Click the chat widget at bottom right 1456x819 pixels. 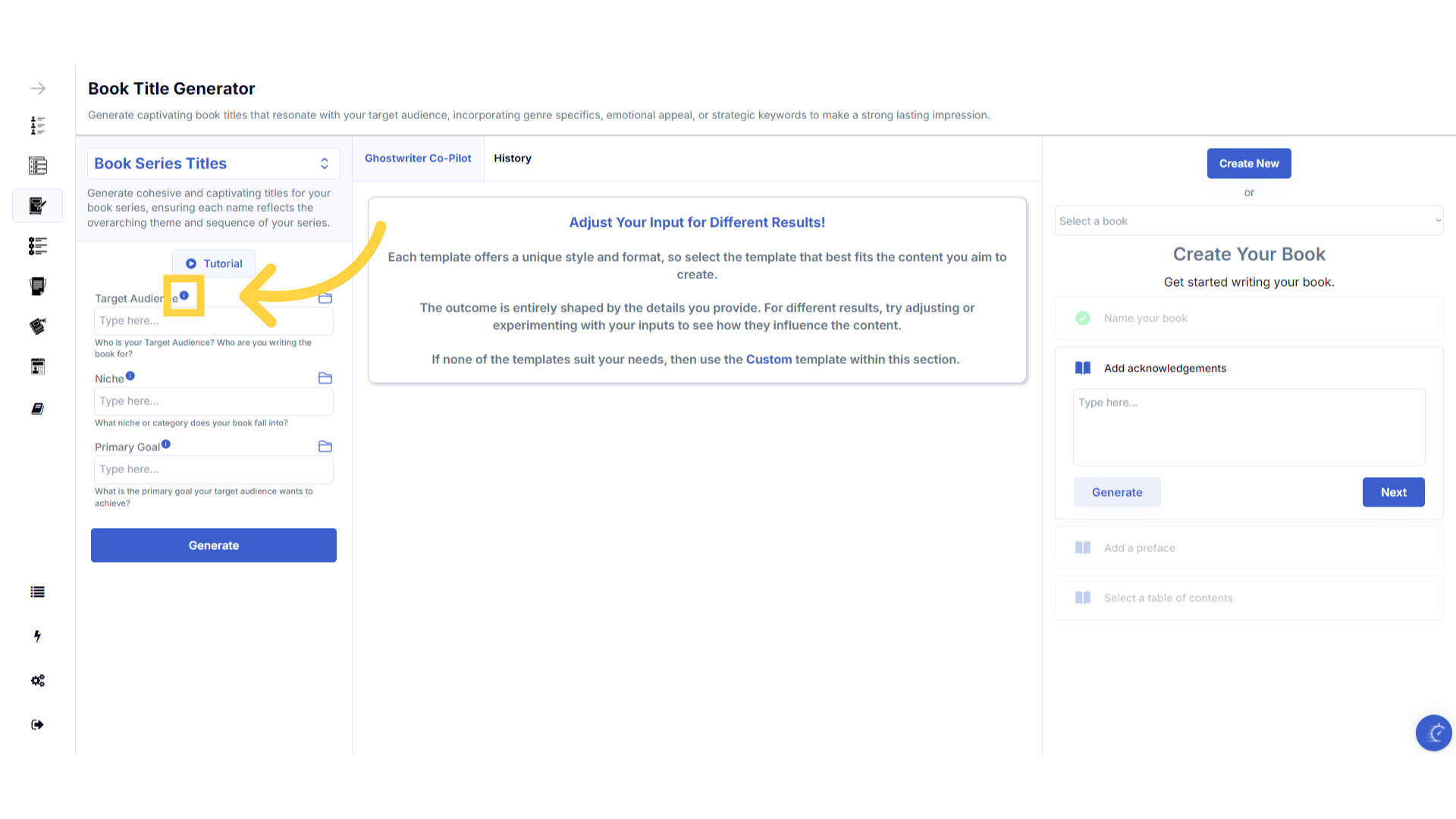[x=1433, y=733]
